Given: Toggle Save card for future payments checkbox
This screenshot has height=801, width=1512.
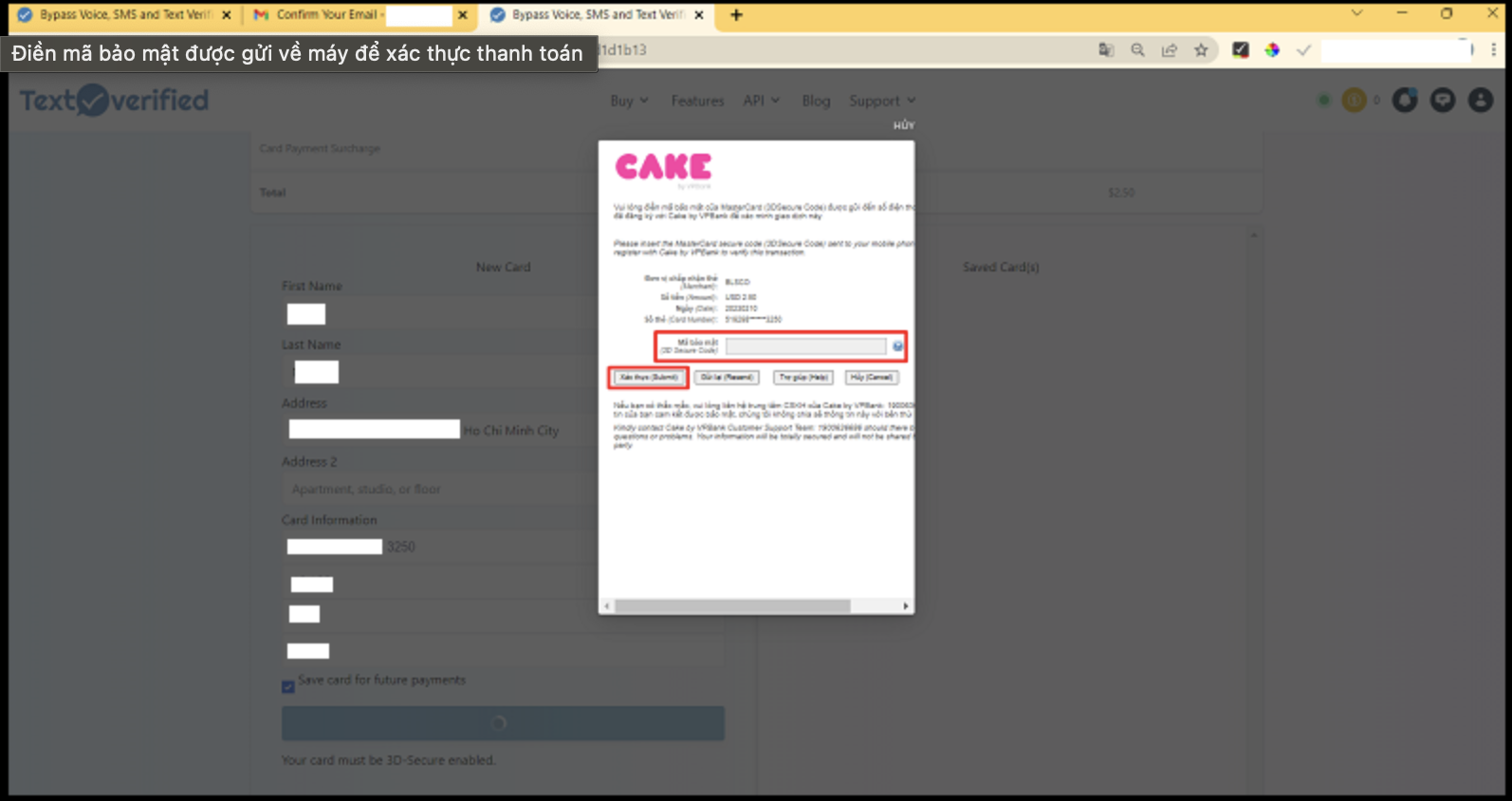Looking at the screenshot, I should tap(287, 686).
